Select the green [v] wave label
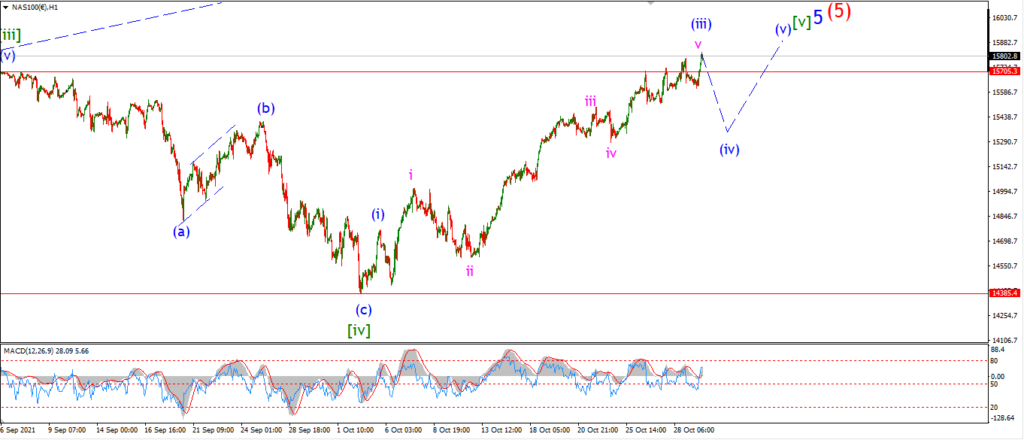1024x440 pixels. pos(801,22)
